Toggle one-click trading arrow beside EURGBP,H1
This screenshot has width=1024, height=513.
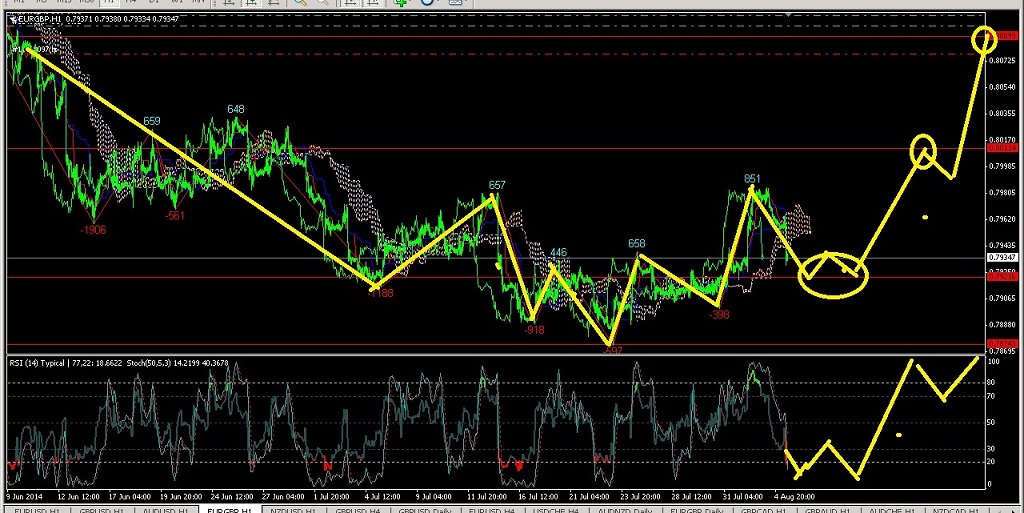[12, 17]
